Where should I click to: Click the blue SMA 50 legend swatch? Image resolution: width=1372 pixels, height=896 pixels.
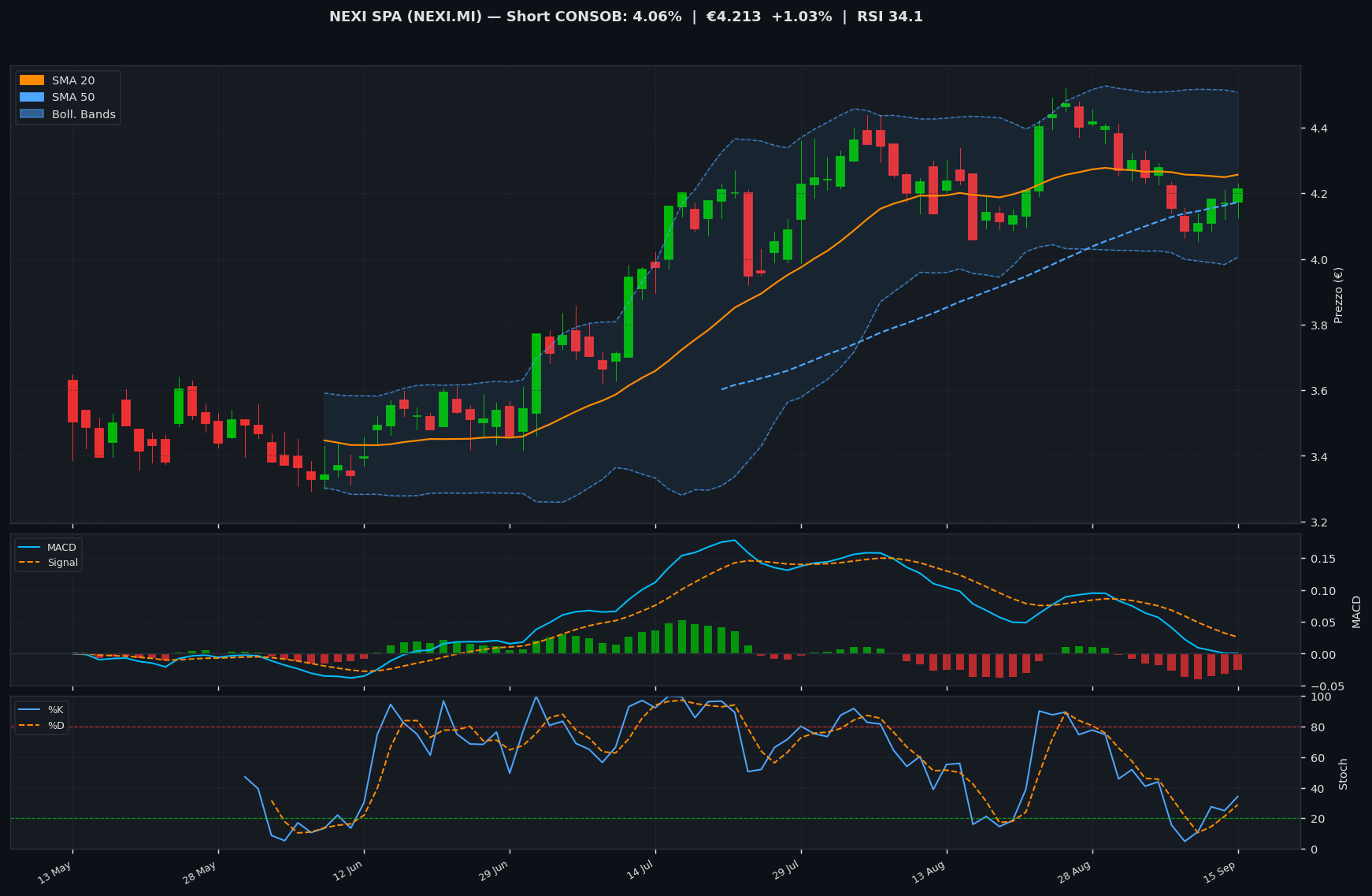pos(32,98)
